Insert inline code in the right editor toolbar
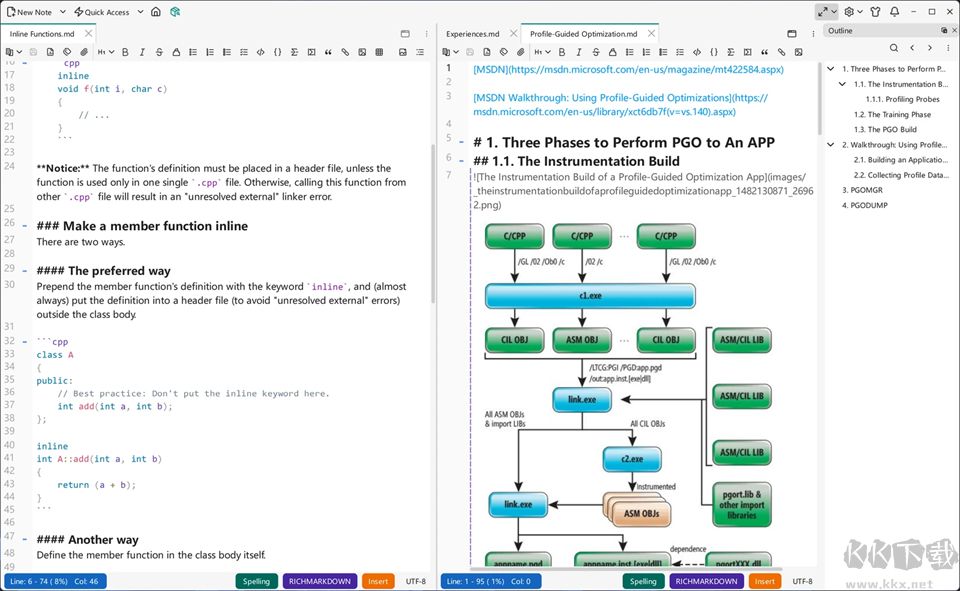 tap(697, 52)
